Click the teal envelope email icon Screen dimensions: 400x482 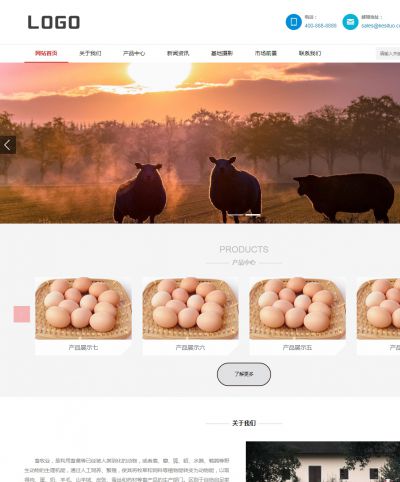click(x=350, y=22)
